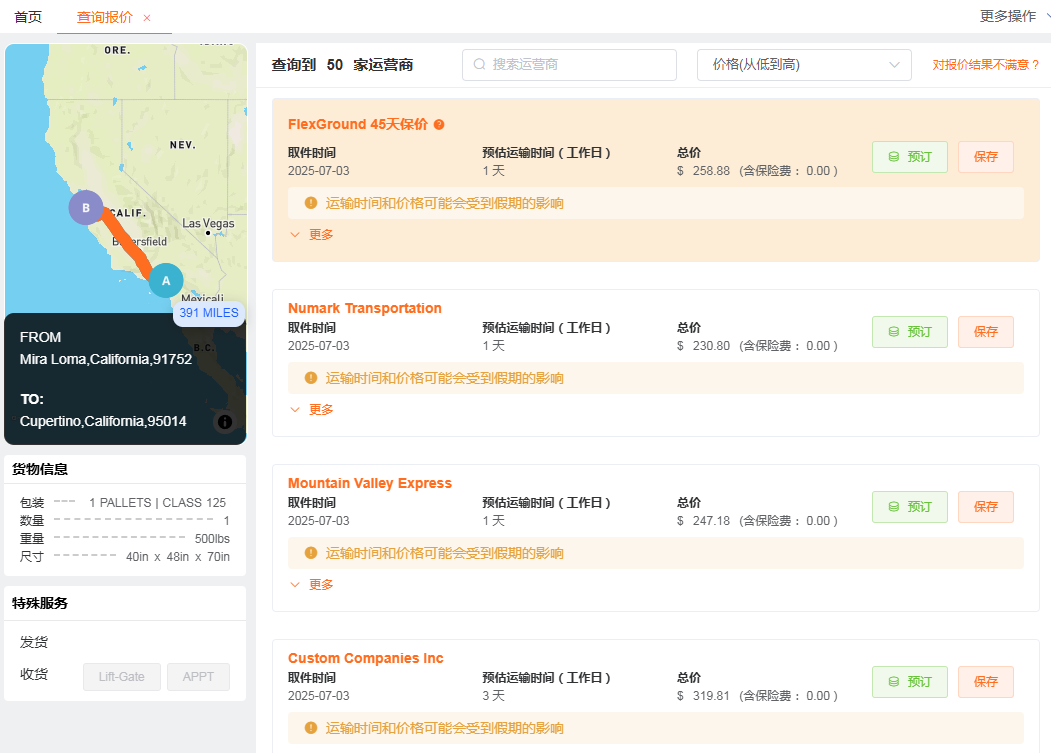Toggle the Lift-Gate option under 收货
This screenshot has width=1051, height=753.
(121, 676)
